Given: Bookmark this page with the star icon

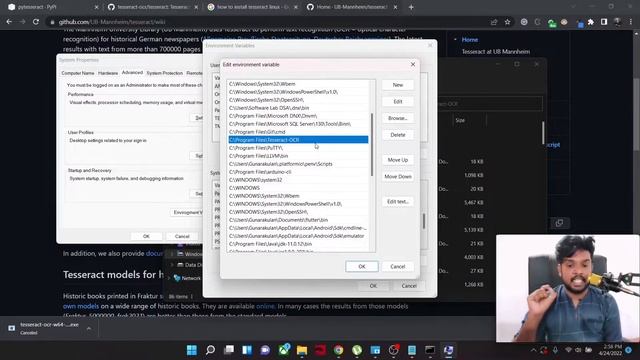Looking at the screenshot, I should (507, 22).
